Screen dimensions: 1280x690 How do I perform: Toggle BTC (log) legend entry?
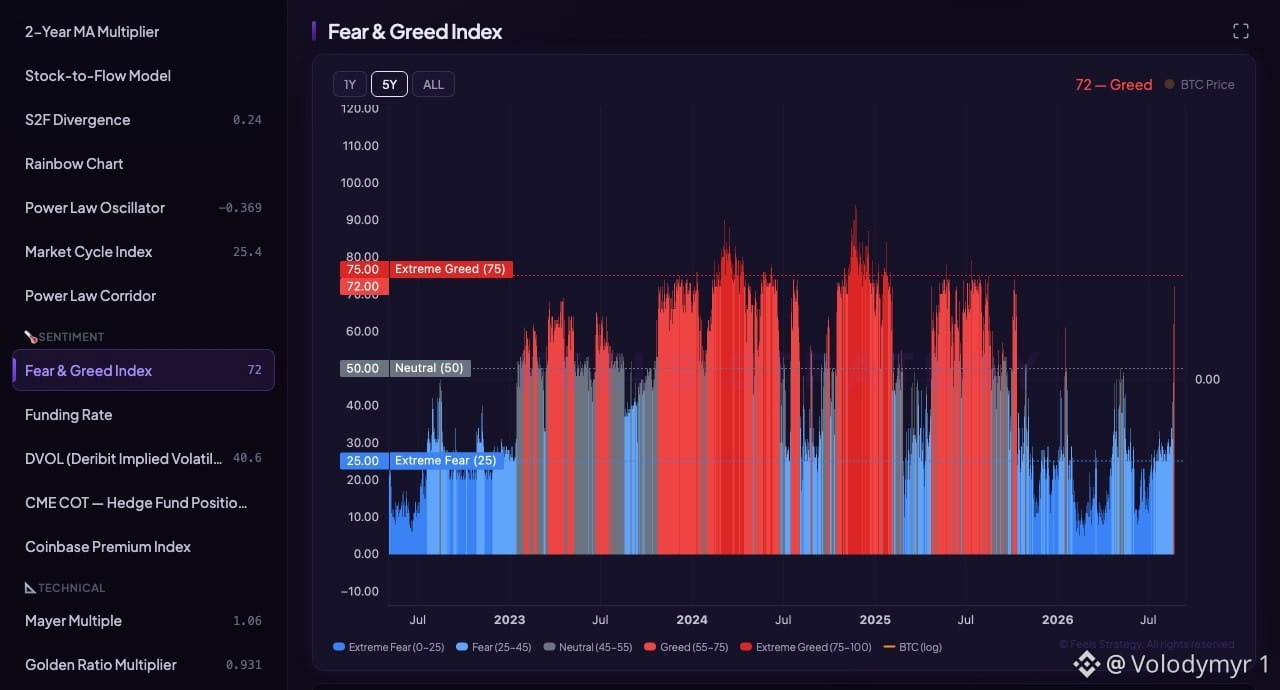point(912,647)
